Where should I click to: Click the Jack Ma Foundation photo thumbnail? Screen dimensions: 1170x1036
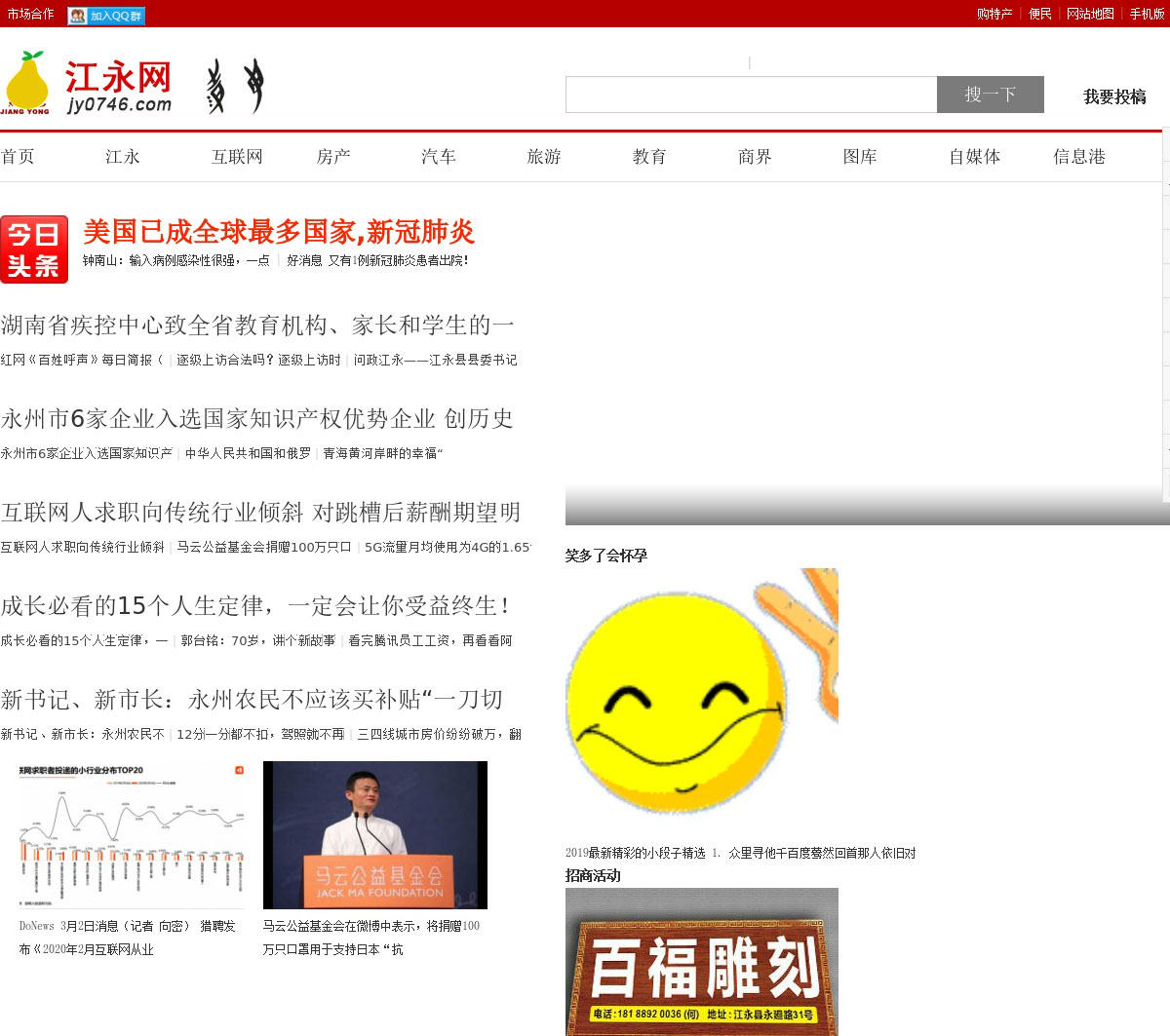pyautogui.click(x=375, y=835)
